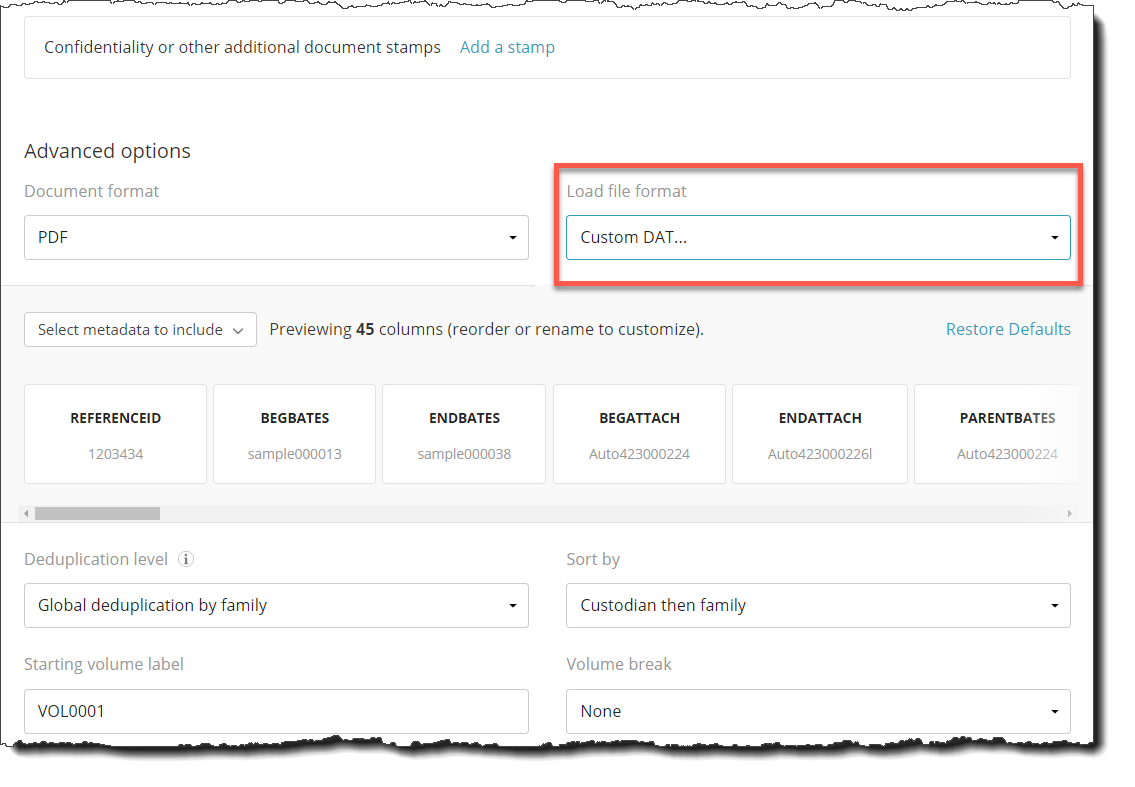Click the horizontal scrollbar below the metadata columns

click(97, 512)
